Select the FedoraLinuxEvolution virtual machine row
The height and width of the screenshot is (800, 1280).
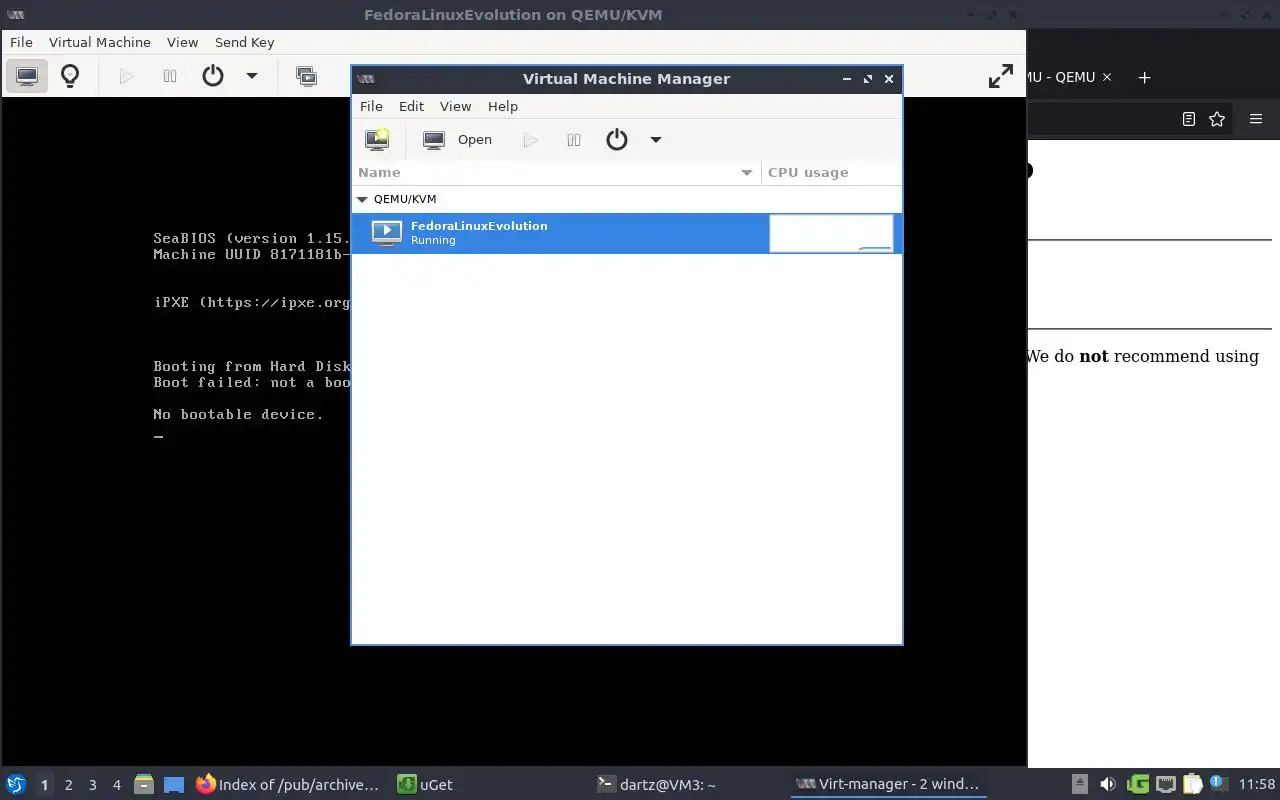coord(627,233)
